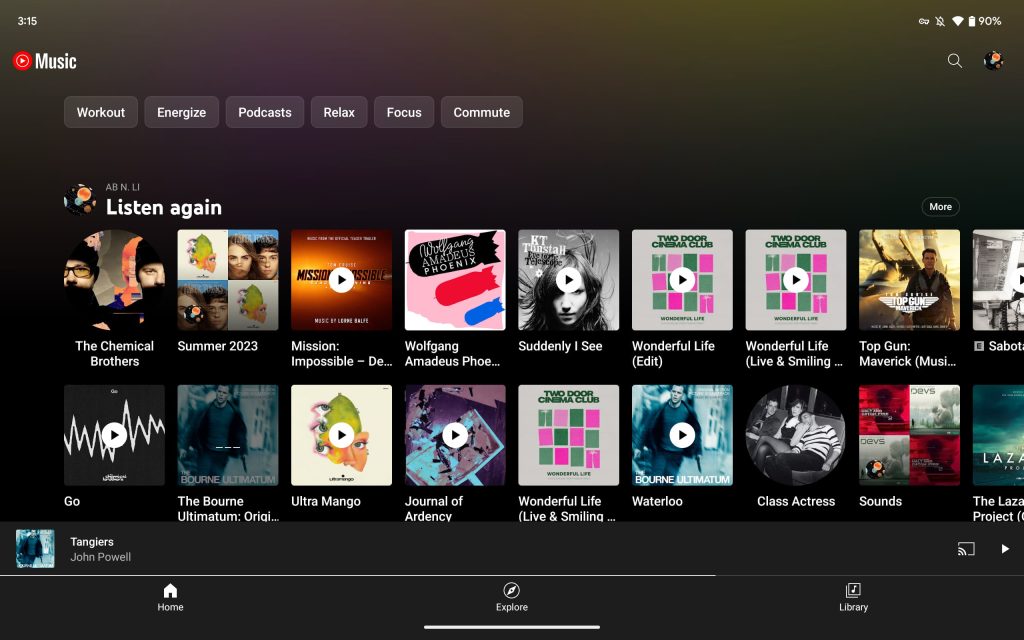Screen dimensions: 1024x640
Task: Open The Chemical Brothers artist page
Action: [114, 280]
